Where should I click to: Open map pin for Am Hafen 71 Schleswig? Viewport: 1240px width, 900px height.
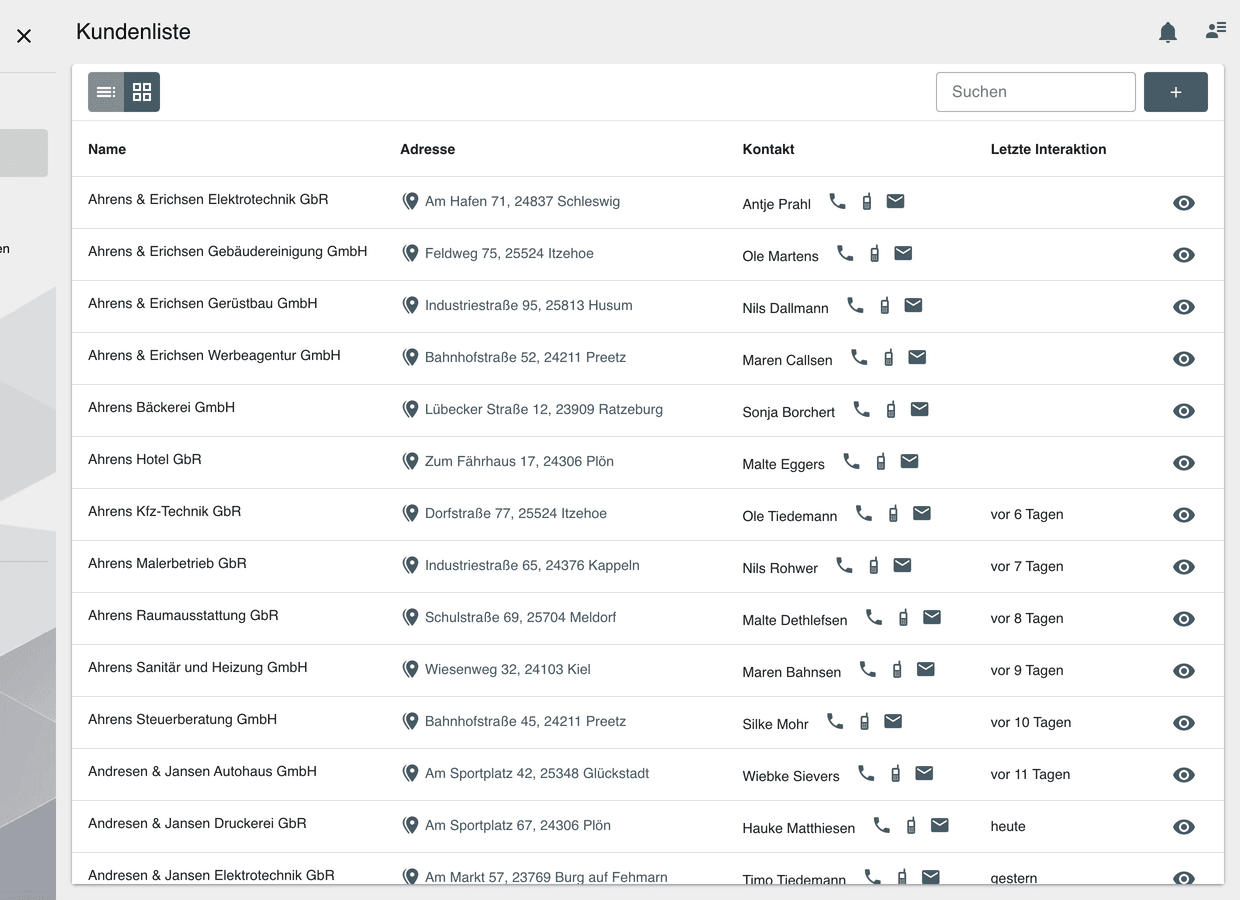pyautogui.click(x=410, y=202)
